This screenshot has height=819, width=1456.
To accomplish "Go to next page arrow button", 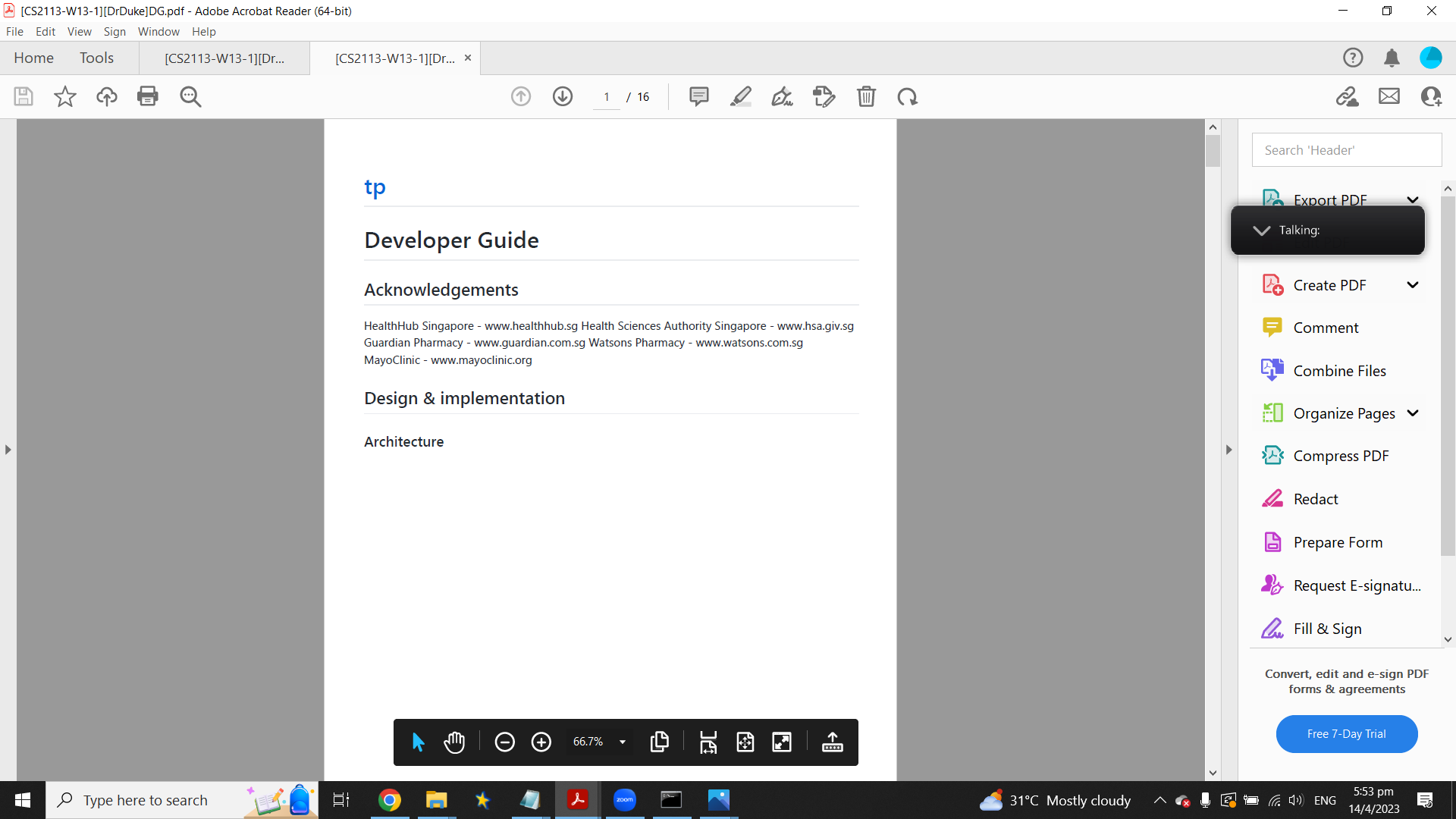I will 563,96.
